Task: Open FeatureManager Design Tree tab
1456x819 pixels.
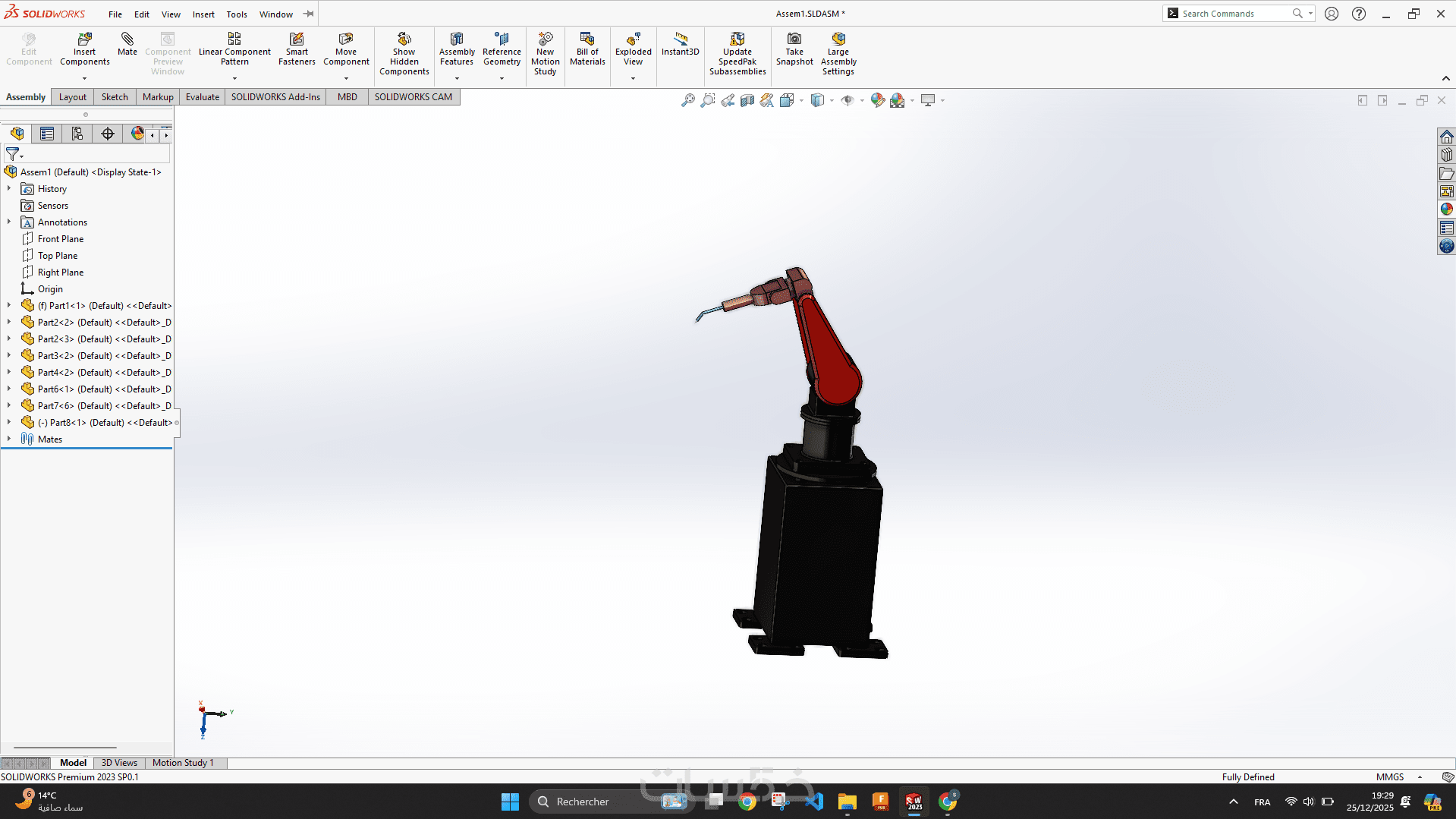Action: 17,134
